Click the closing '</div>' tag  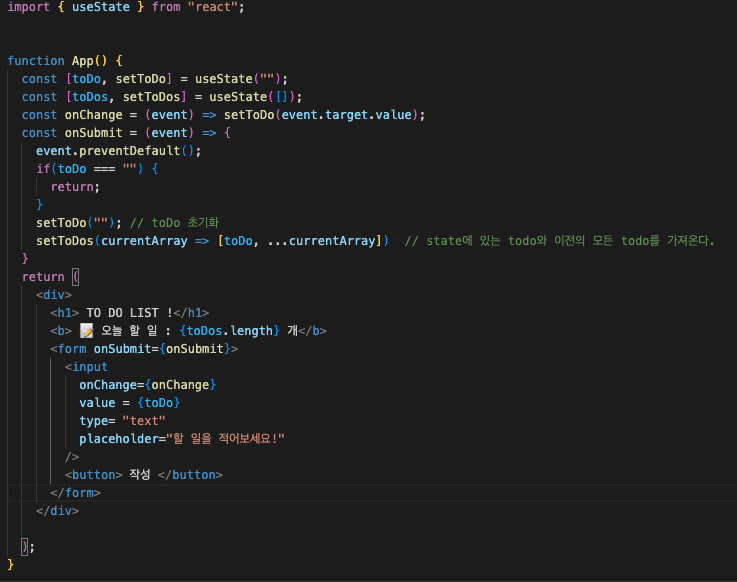[x=57, y=511]
